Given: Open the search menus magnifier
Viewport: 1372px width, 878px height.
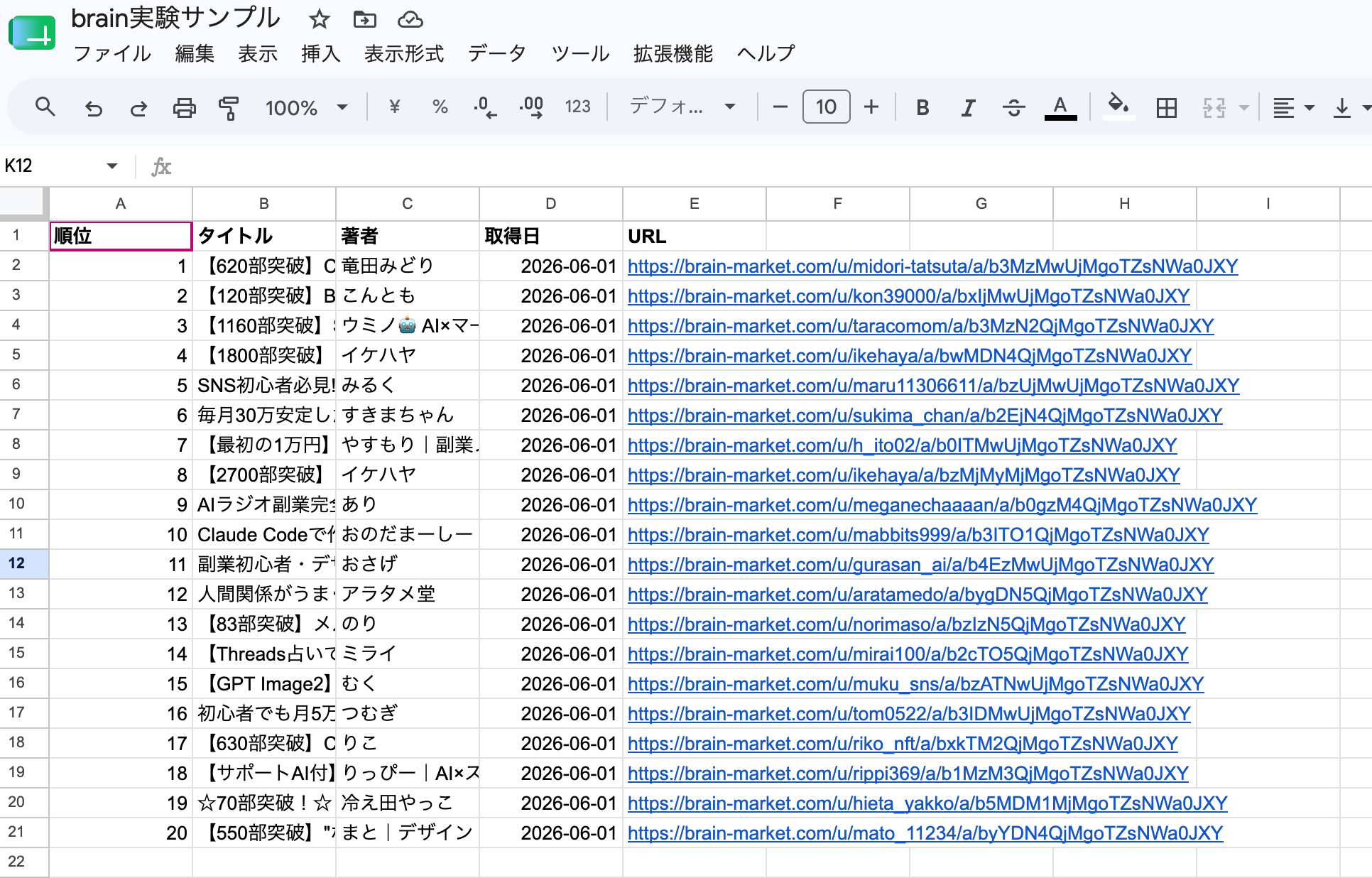Looking at the screenshot, I should point(45,107).
